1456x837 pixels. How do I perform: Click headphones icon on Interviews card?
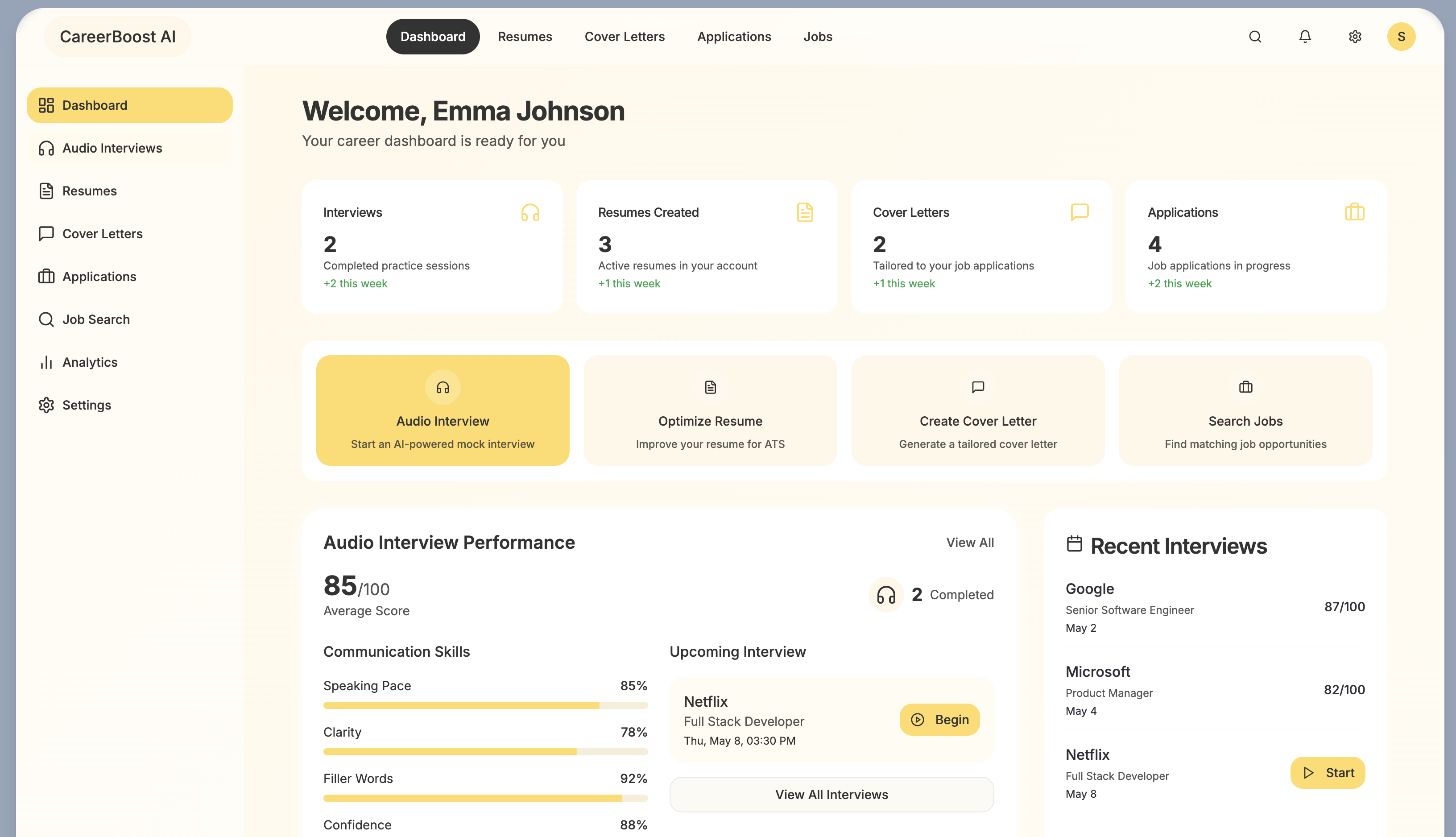click(530, 213)
